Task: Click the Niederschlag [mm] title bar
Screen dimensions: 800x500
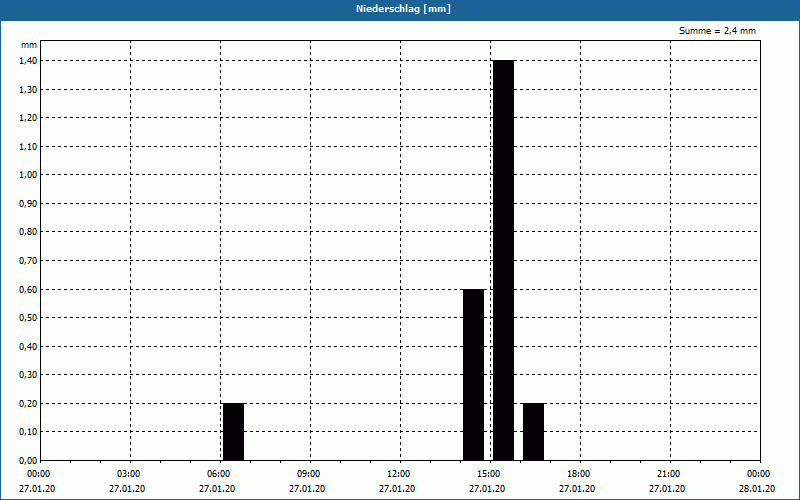Action: (400, 10)
